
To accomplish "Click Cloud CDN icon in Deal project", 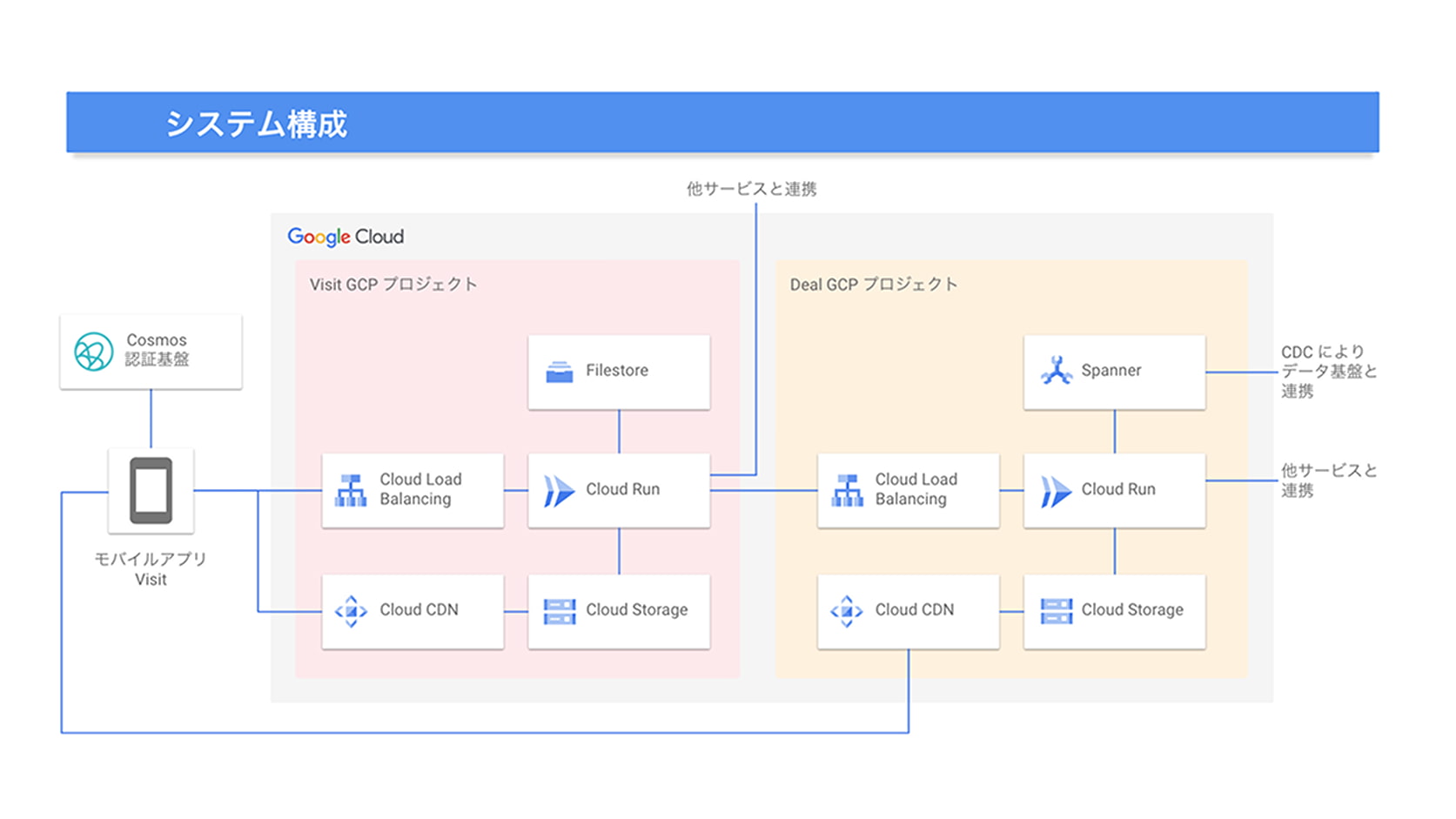I will point(846,611).
